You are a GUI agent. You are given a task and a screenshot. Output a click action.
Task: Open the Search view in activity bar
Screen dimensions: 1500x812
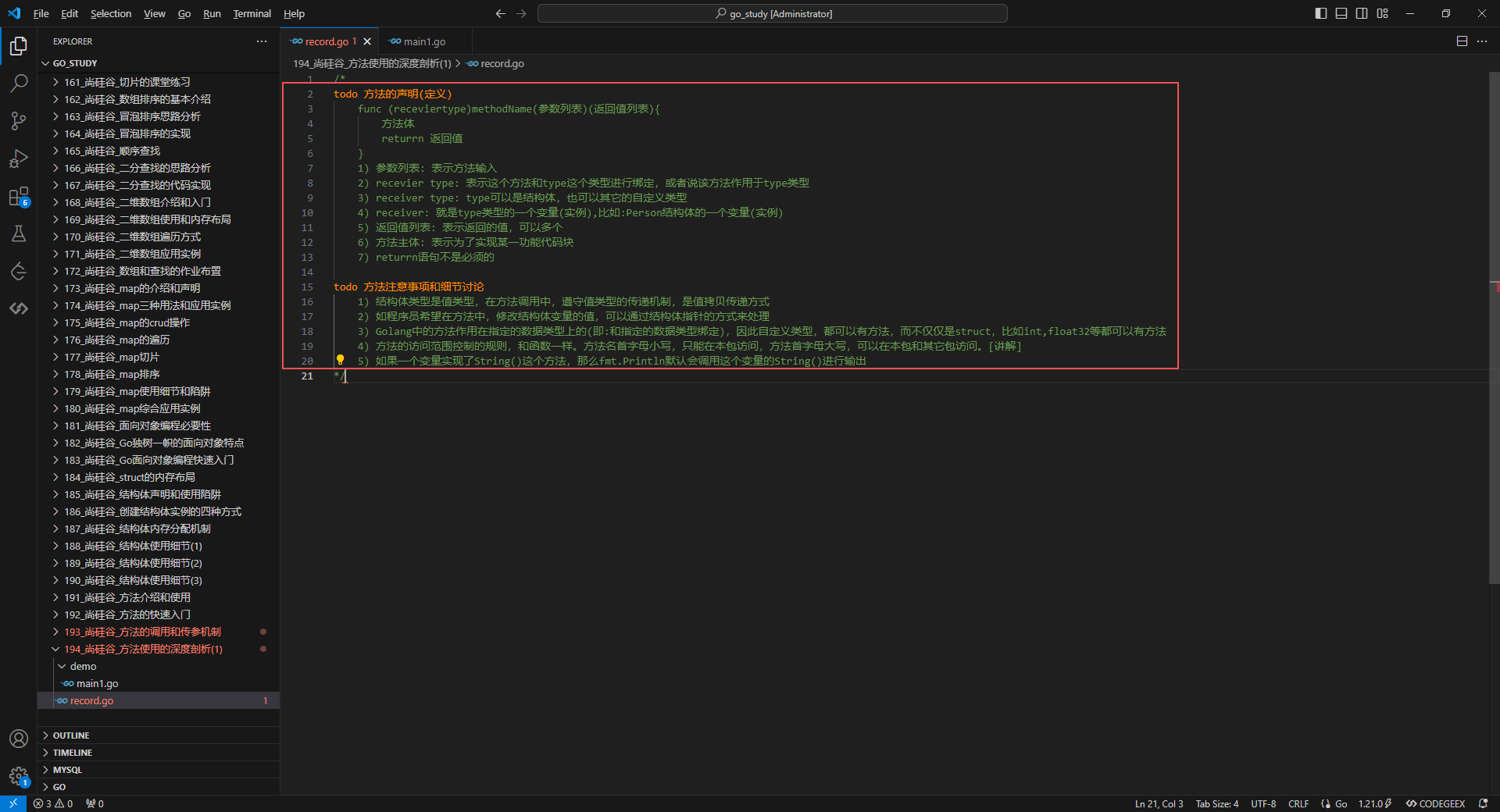(19, 83)
